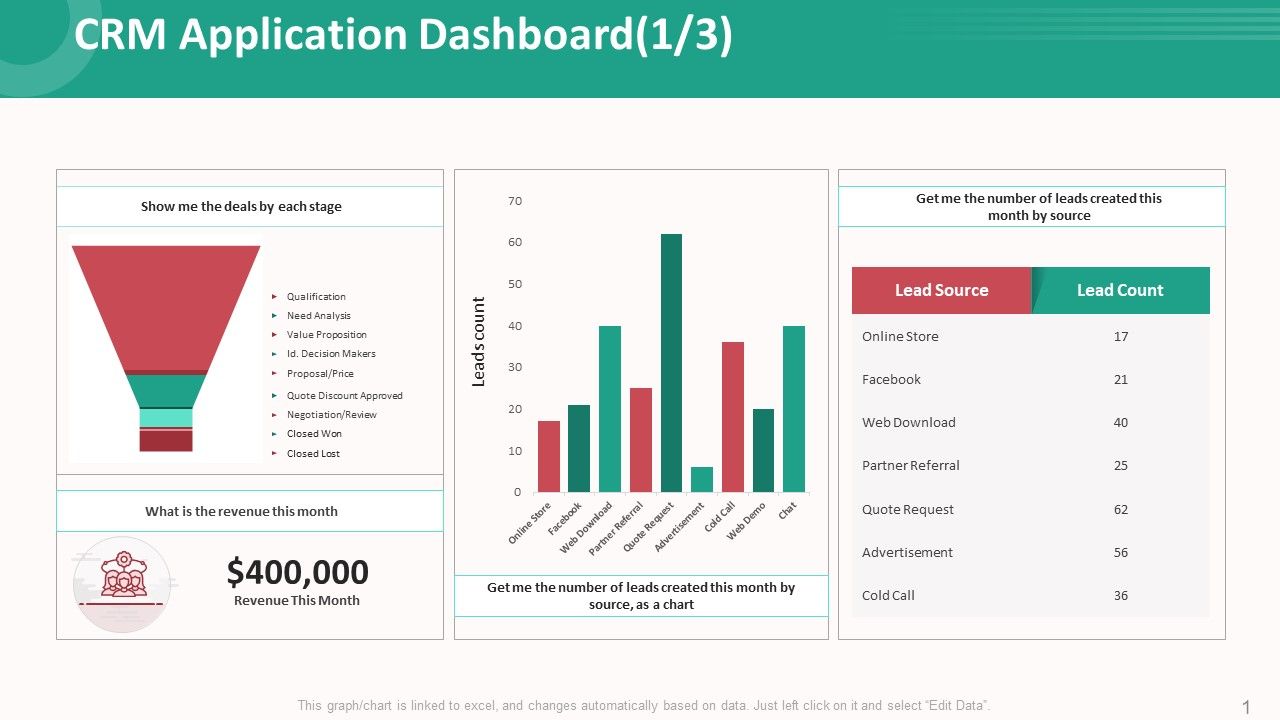
Task: Select the shortest Advertisement bar in the chart
Action: tap(700, 478)
